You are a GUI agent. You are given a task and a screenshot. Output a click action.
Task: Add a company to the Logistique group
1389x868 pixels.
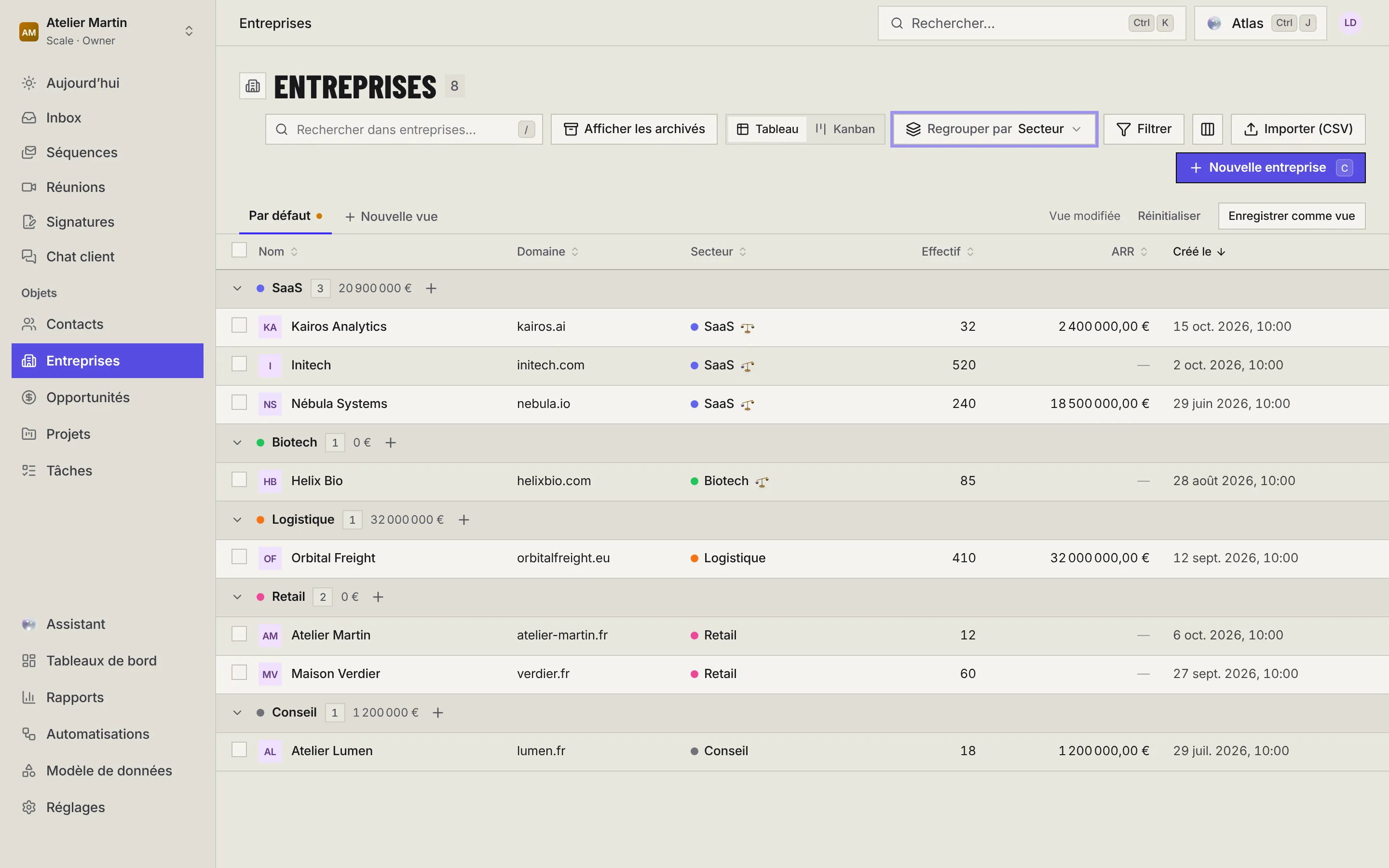464,519
